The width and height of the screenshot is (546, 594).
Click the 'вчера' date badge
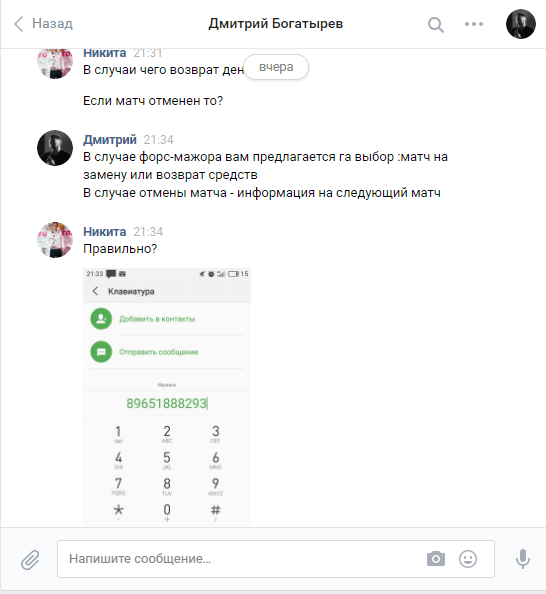(276, 67)
